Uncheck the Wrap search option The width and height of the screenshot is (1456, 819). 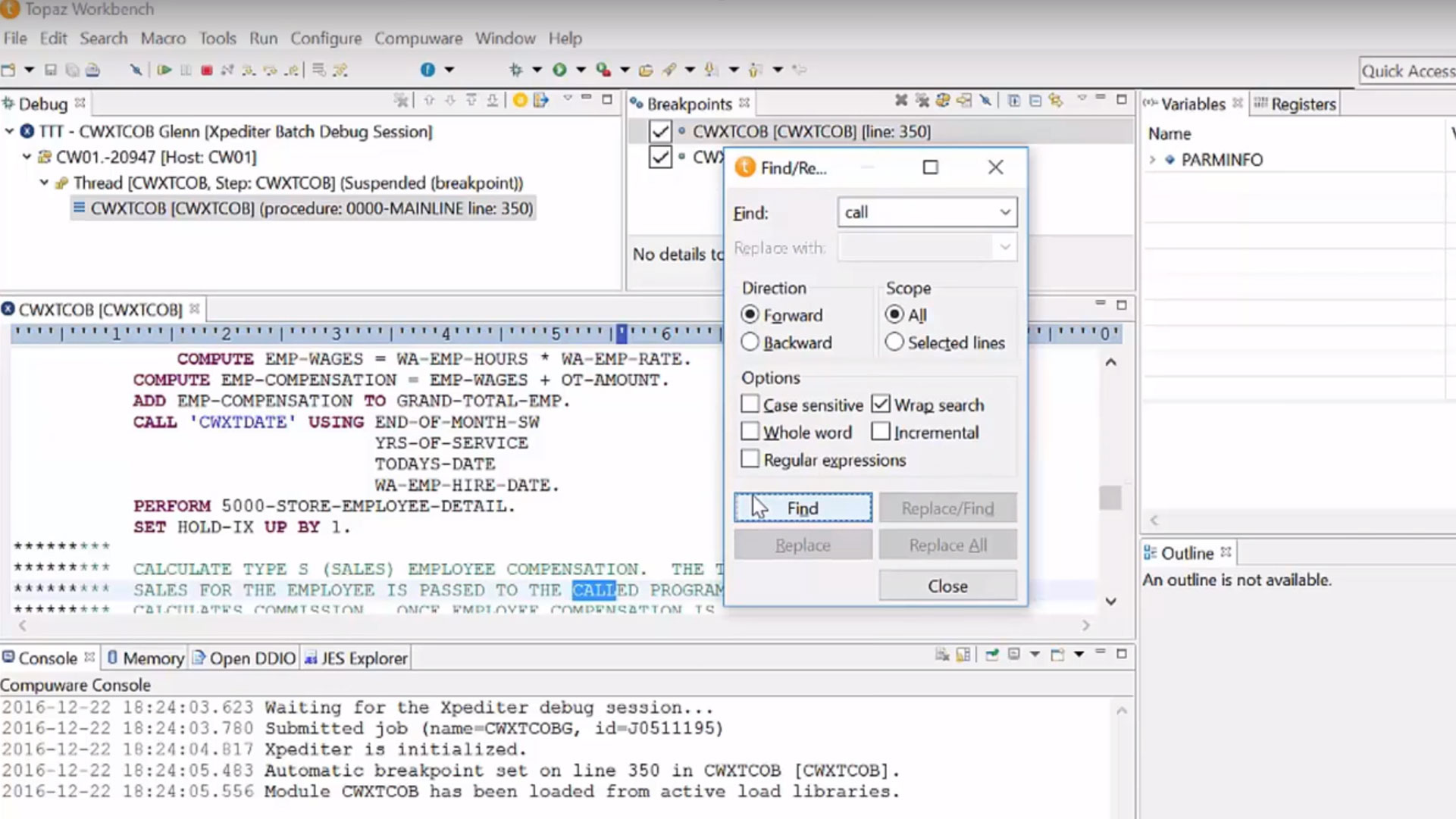click(880, 405)
